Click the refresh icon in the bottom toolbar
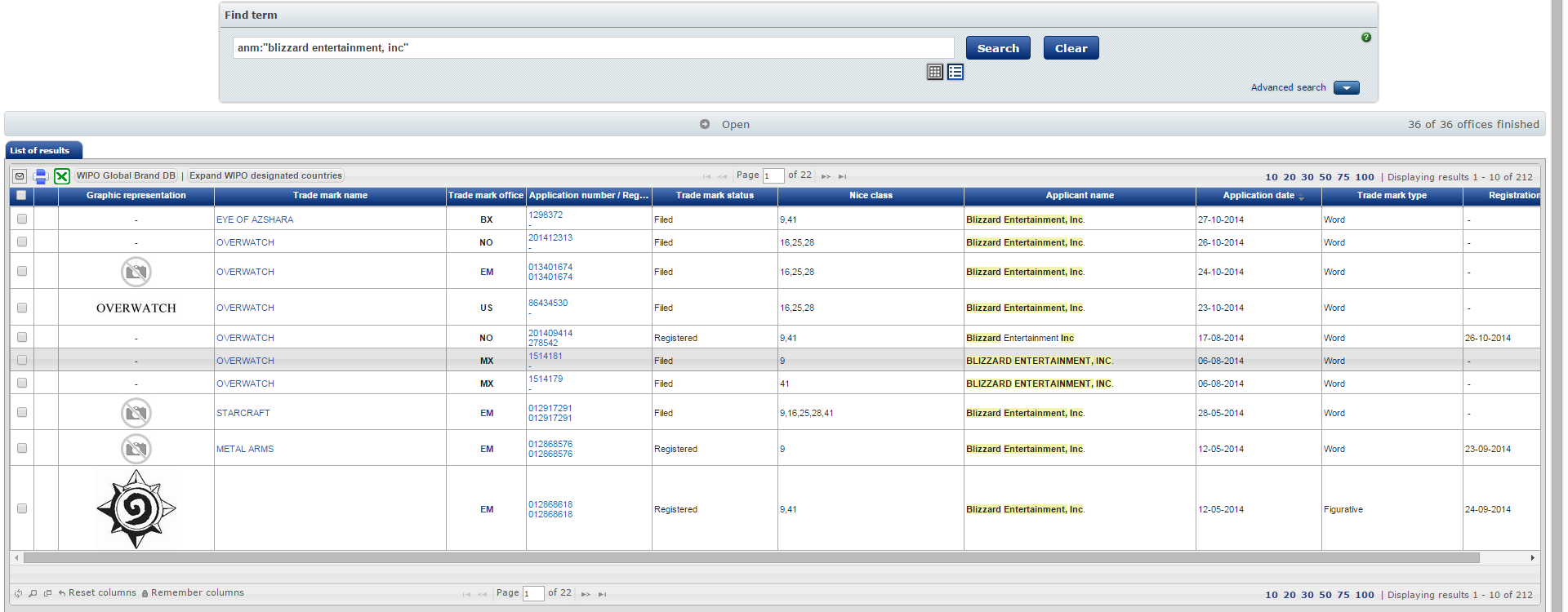Viewport: 1568px width, 612px height. click(x=19, y=593)
